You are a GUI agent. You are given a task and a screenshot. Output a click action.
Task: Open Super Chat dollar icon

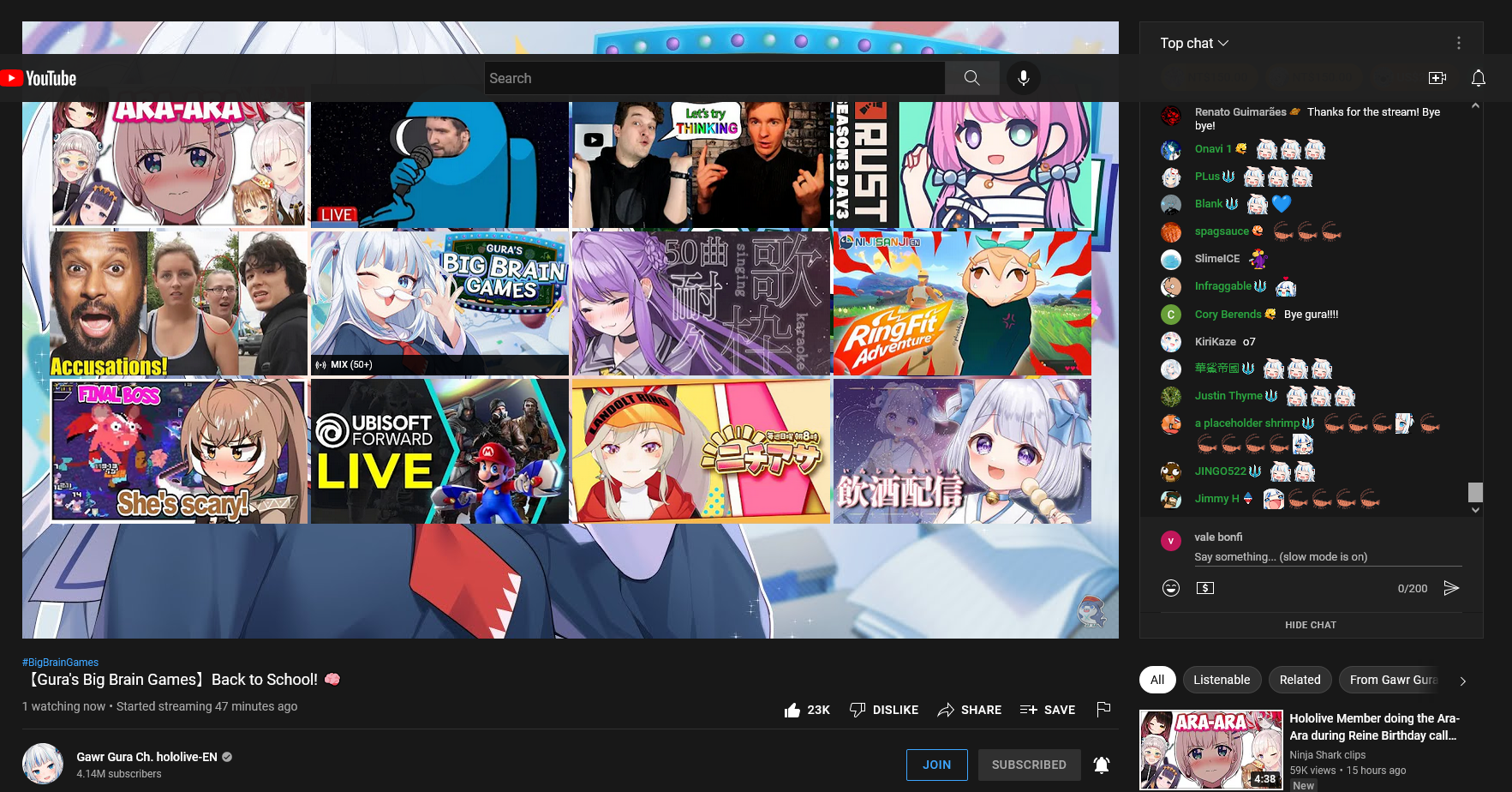click(x=1205, y=588)
